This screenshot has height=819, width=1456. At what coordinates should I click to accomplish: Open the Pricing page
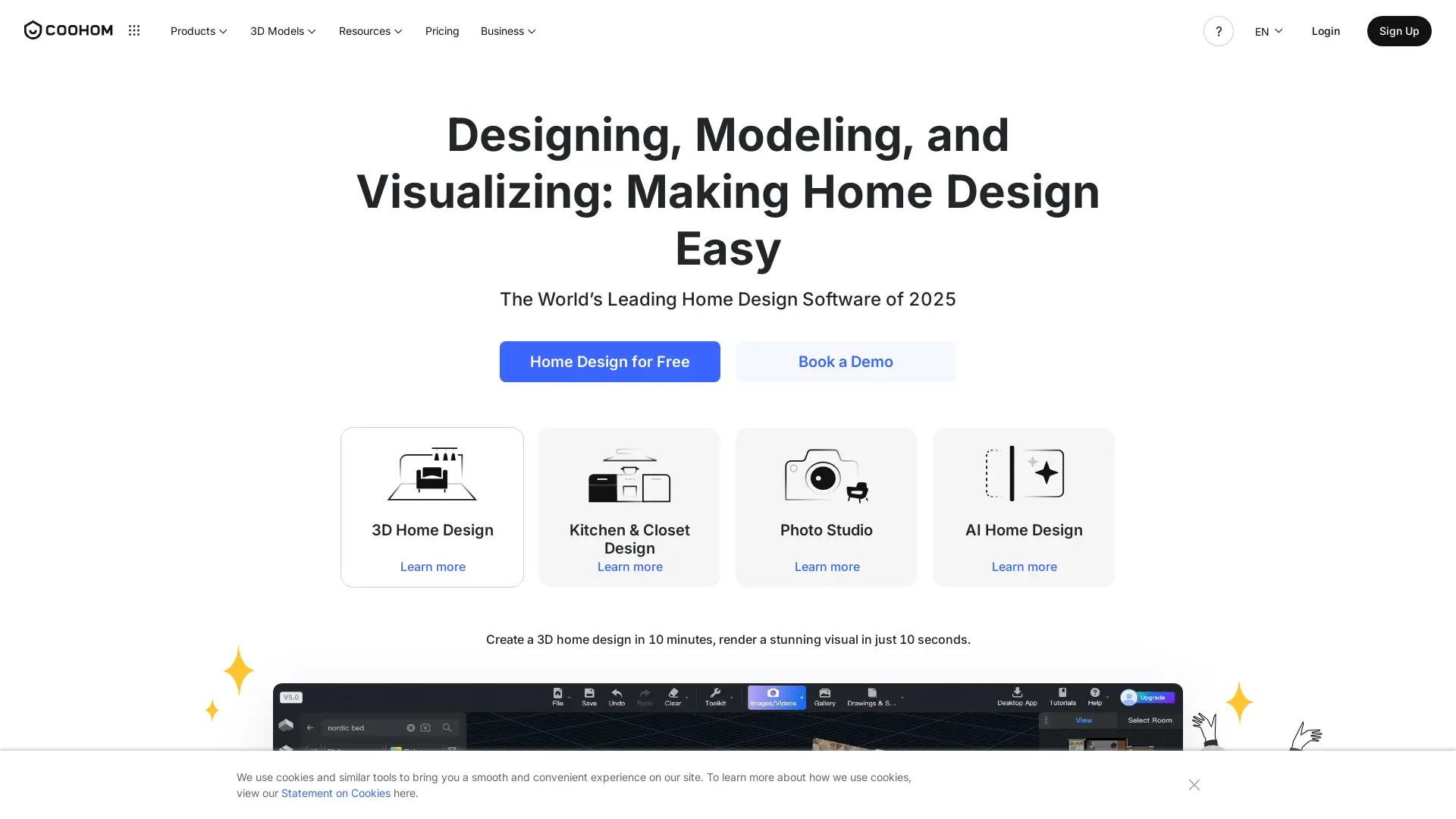coord(442,31)
